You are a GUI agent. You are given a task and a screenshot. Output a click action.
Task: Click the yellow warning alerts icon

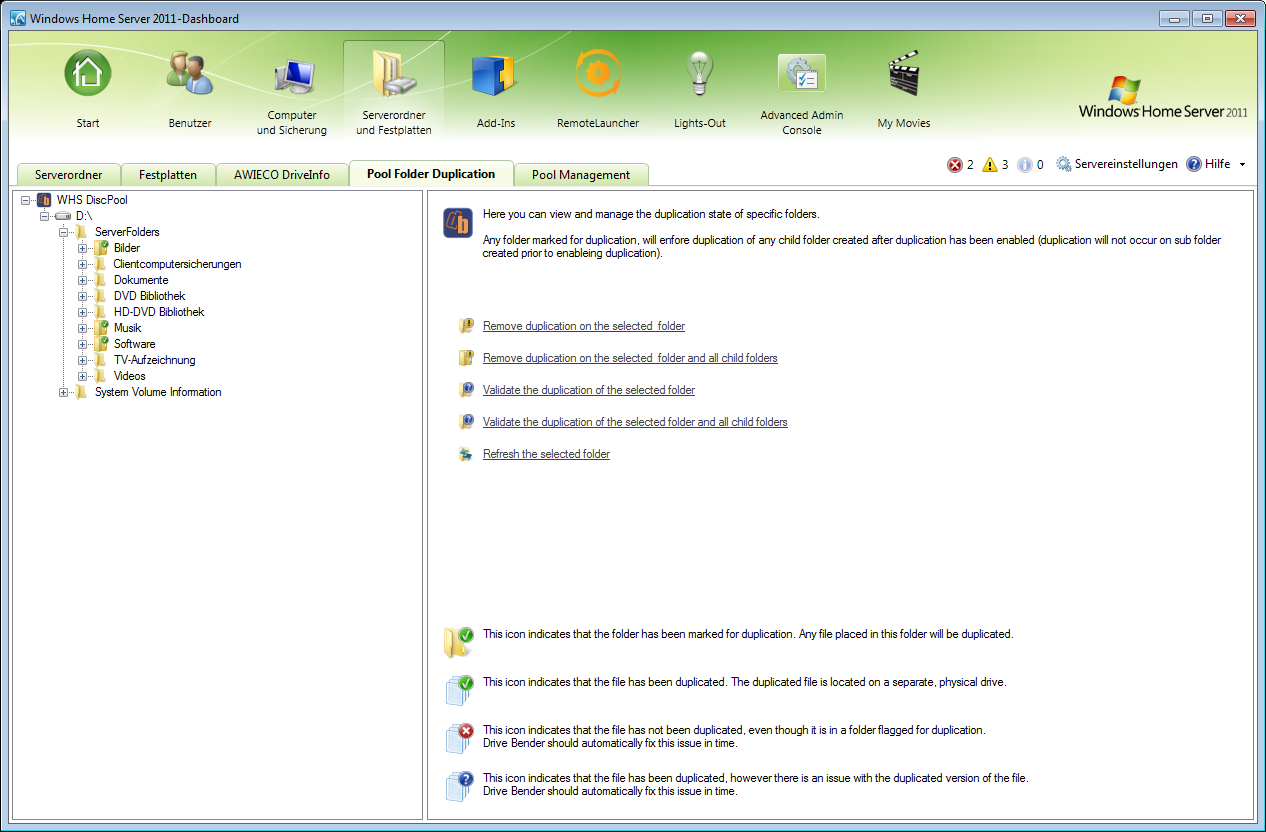click(990, 165)
